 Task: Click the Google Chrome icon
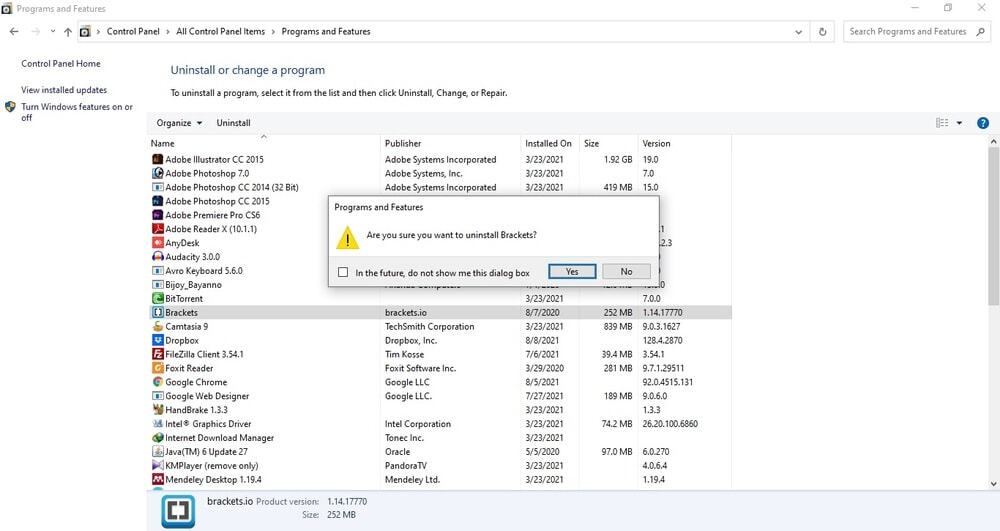158,382
